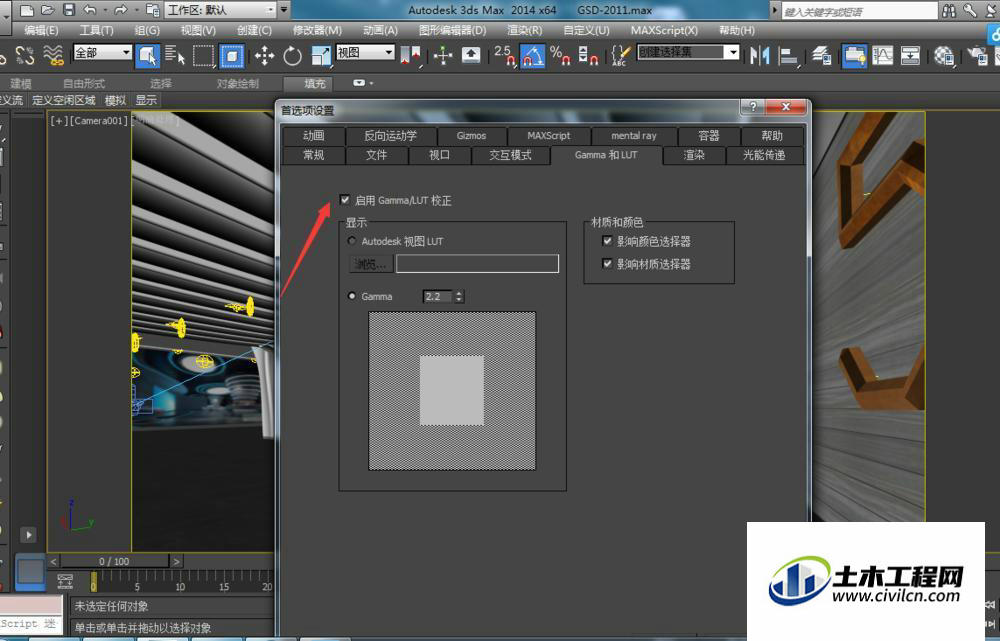Click the Gamma value field showing 2.2
The height and width of the screenshot is (641, 1000).
[x=438, y=297]
